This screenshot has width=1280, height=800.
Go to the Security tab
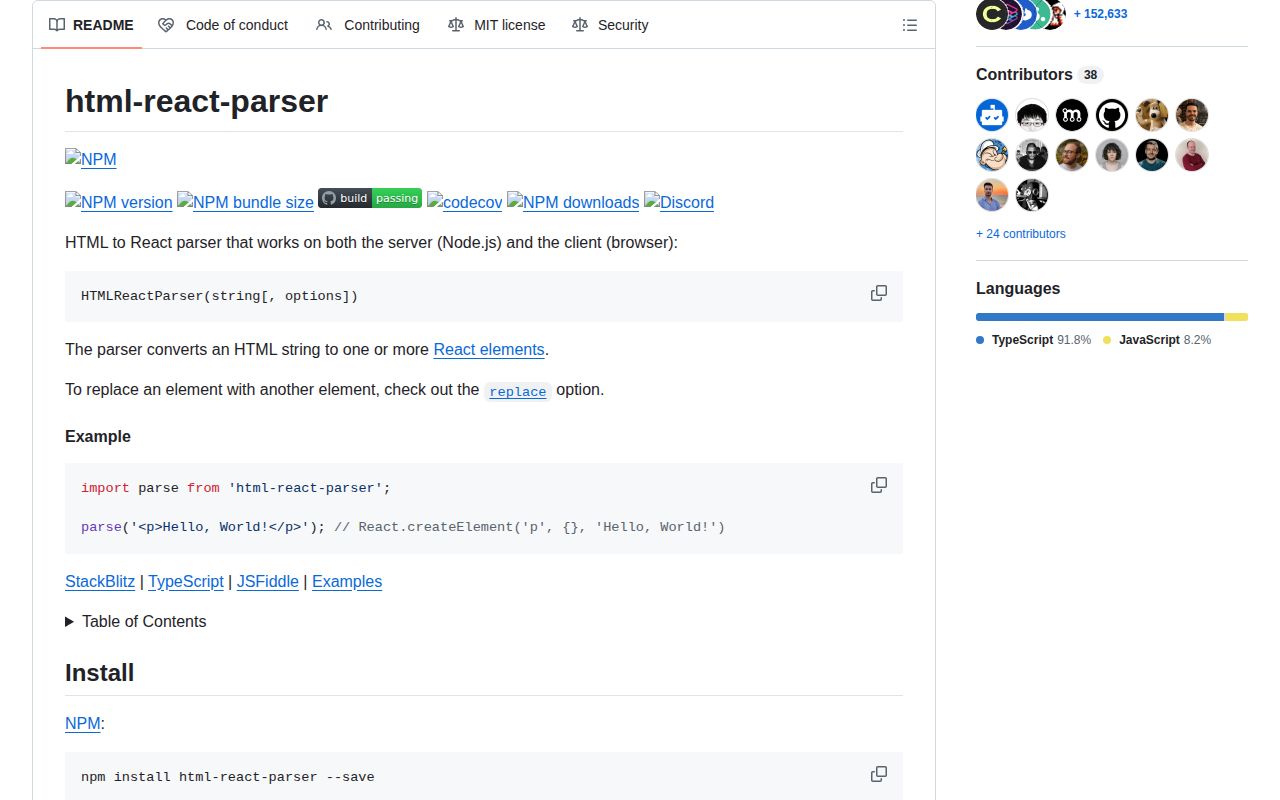click(610, 25)
